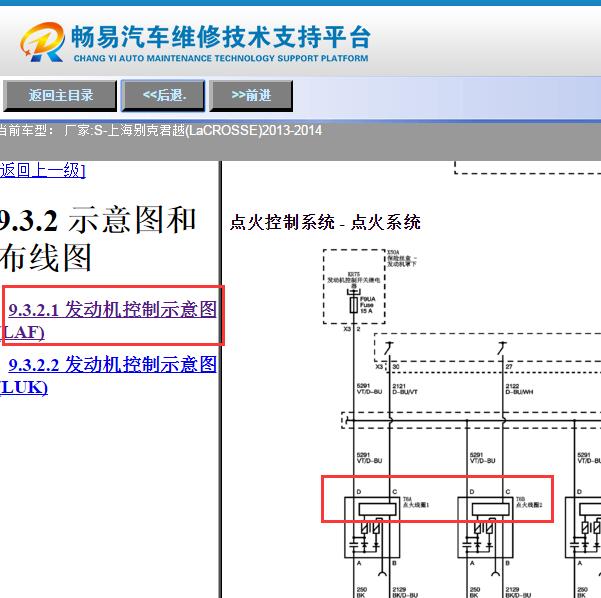Image resolution: width=601 pixels, height=598 pixels.
Task: Click the 点火控制系统 - 点火系统 diagram title
Action: click(325, 222)
